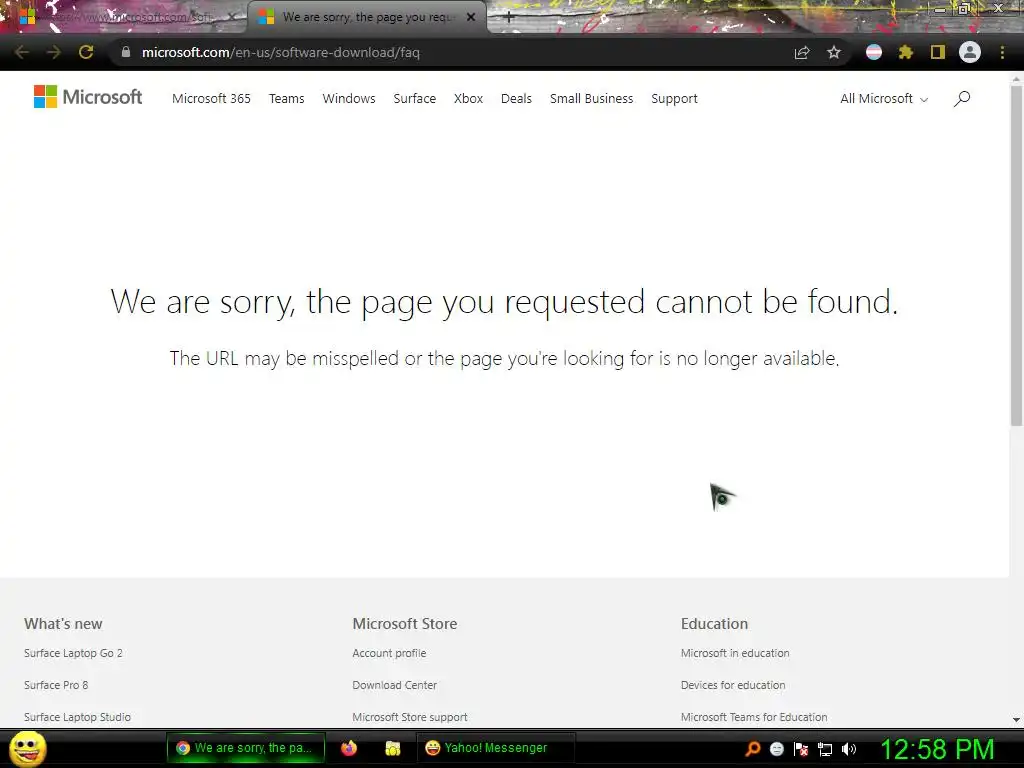The width and height of the screenshot is (1024, 768).
Task: Click the Surface Pro 8 link
Action: click(x=56, y=685)
